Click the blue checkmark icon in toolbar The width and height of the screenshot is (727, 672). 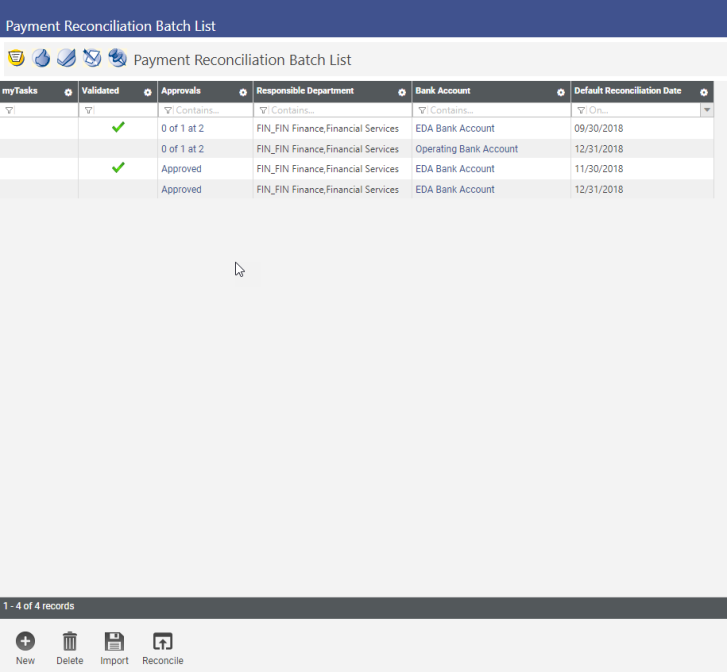coord(66,58)
